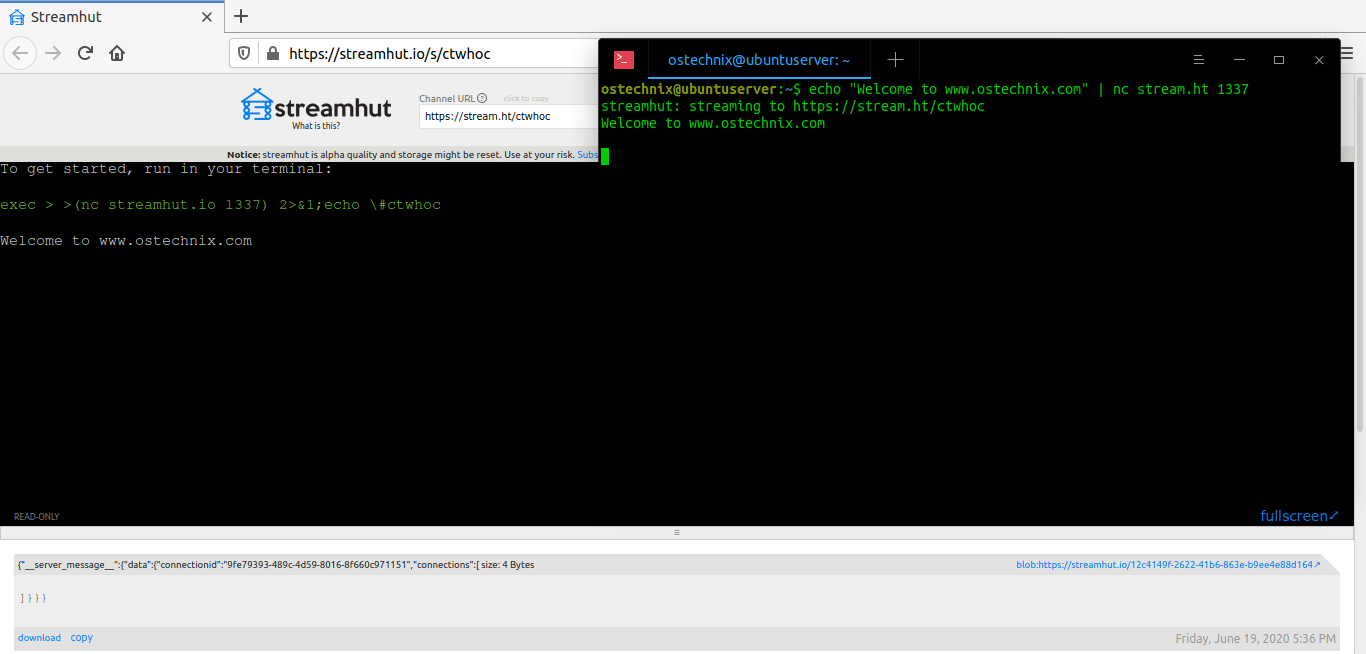Close the terminal window
Viewport: 1366px width, 654px height.
tap(1319, 60)
